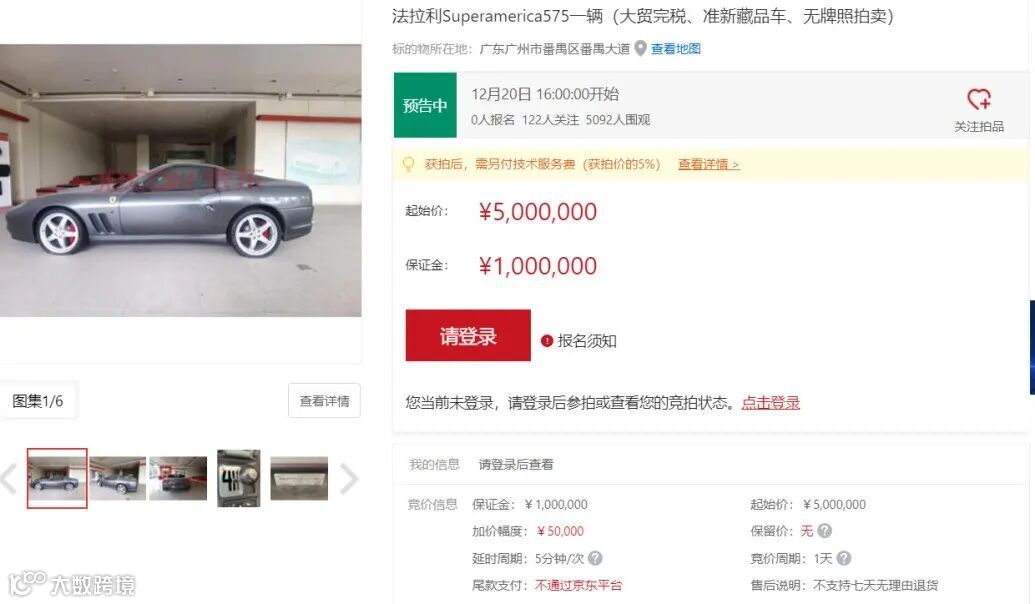Screen dimensions: 1035x604
Task: Click the help icon next to 延时周期
Action: pos(595,558)
